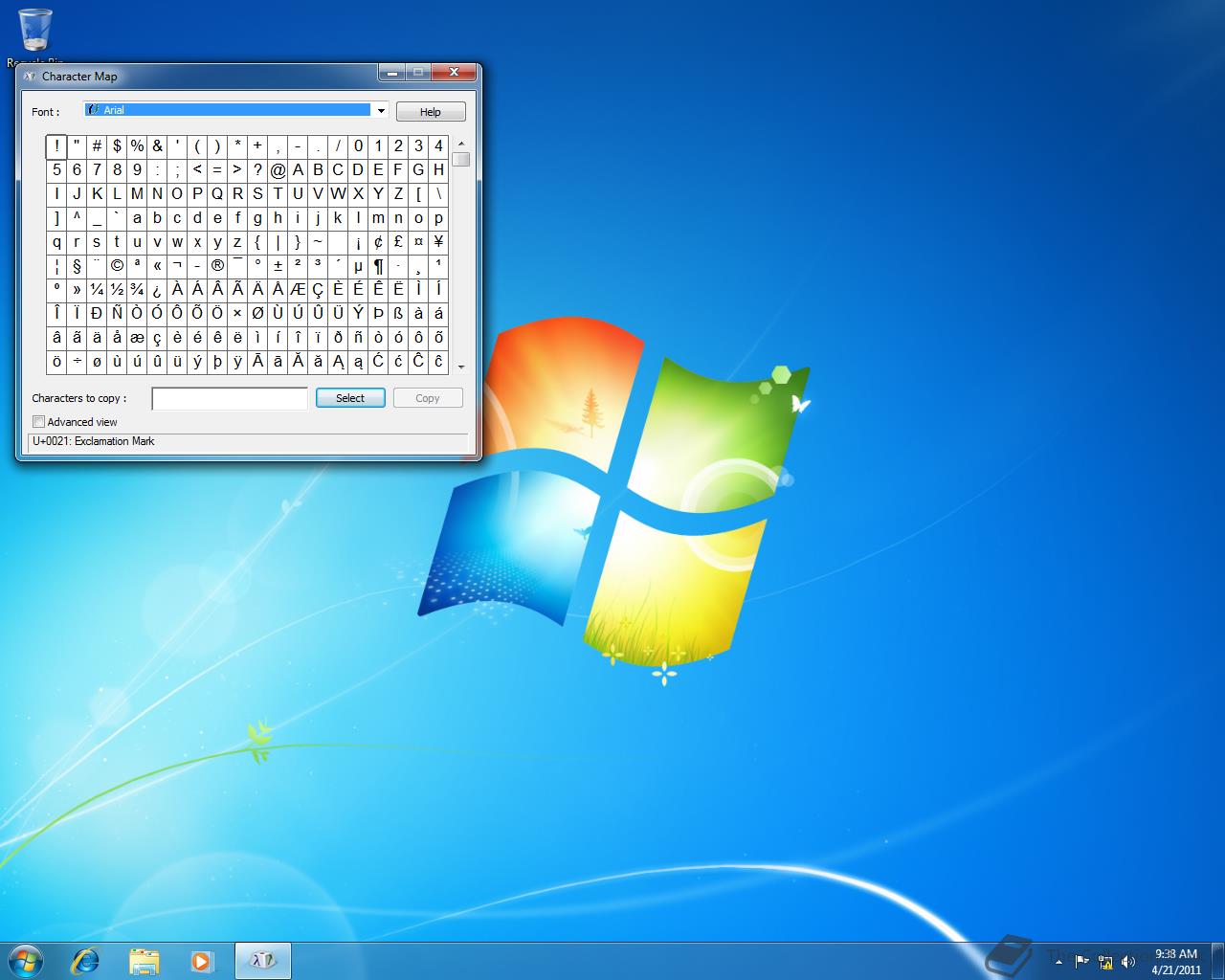The height and width of the screenshot is (980, 1225).
Task: Show hidden tray icons arrow
Action: click(1058, 962)
